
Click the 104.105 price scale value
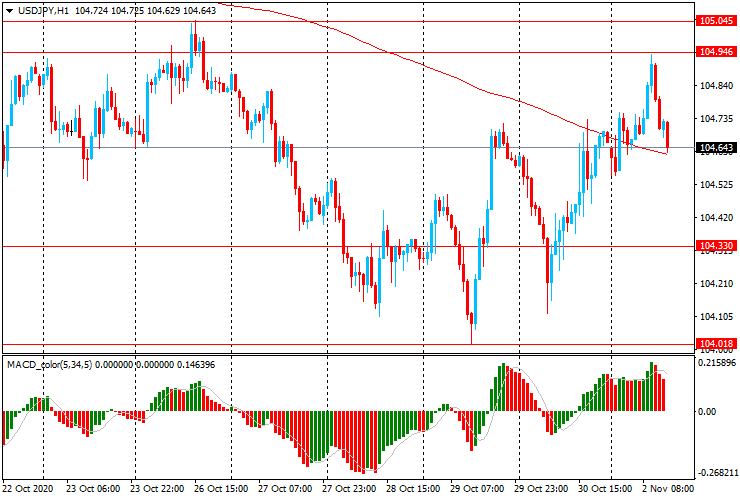click(716, 317)
